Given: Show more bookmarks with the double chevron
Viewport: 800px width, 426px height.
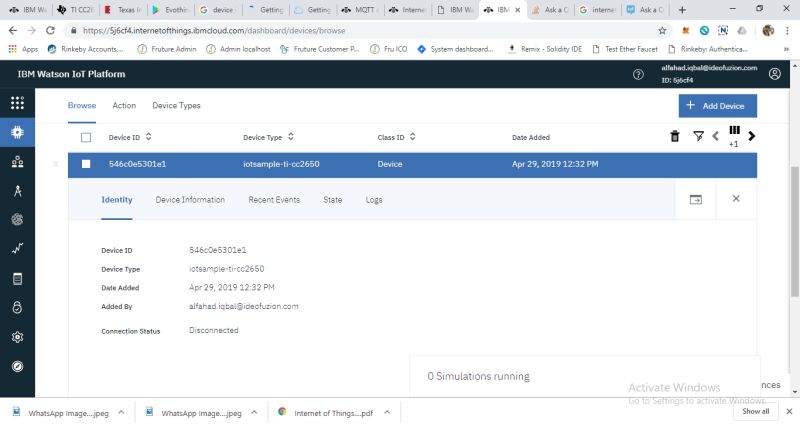Looking at the screenshot, I should tap(786, 49).
